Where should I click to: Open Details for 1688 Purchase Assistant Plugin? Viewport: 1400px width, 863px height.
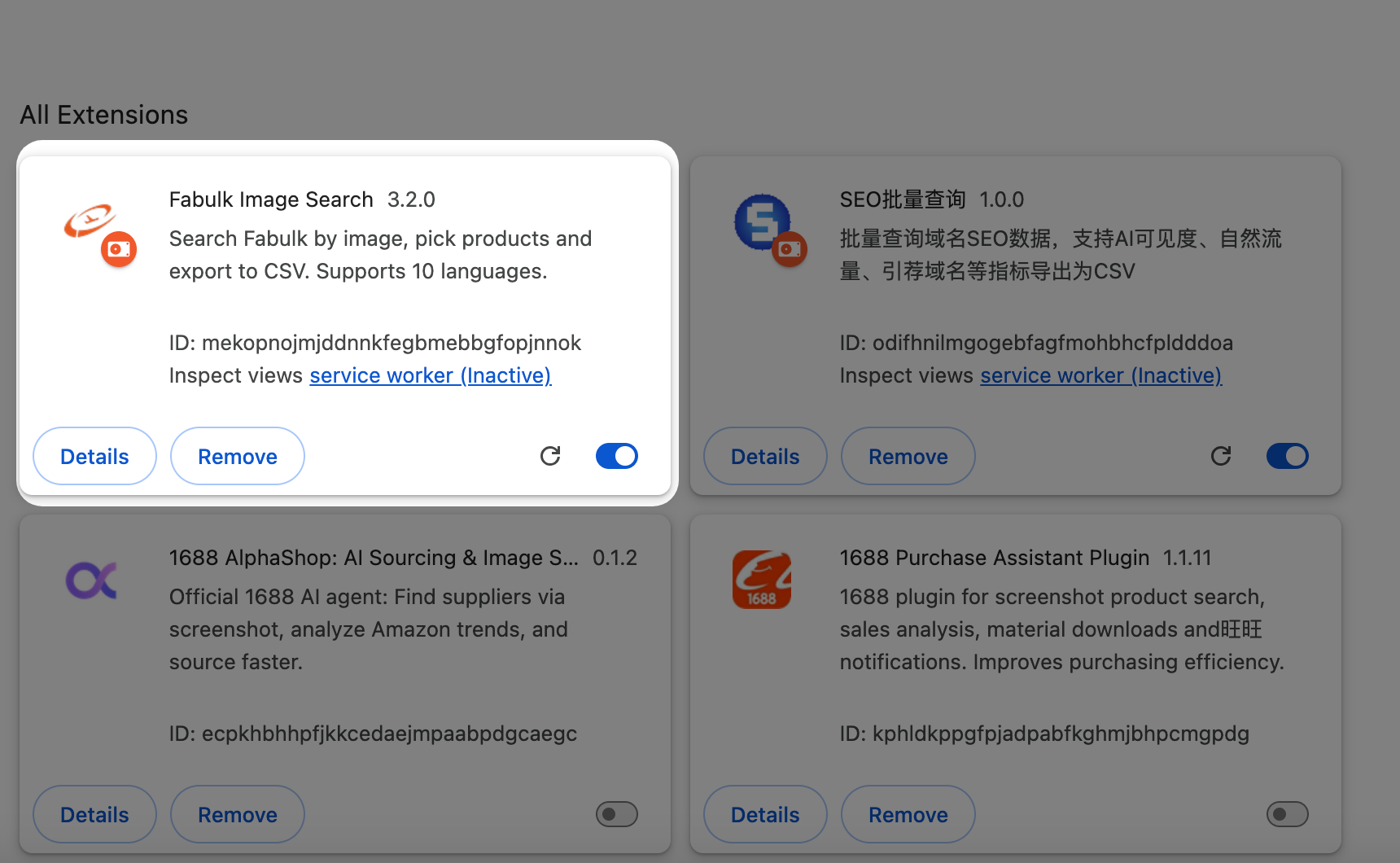765,814
